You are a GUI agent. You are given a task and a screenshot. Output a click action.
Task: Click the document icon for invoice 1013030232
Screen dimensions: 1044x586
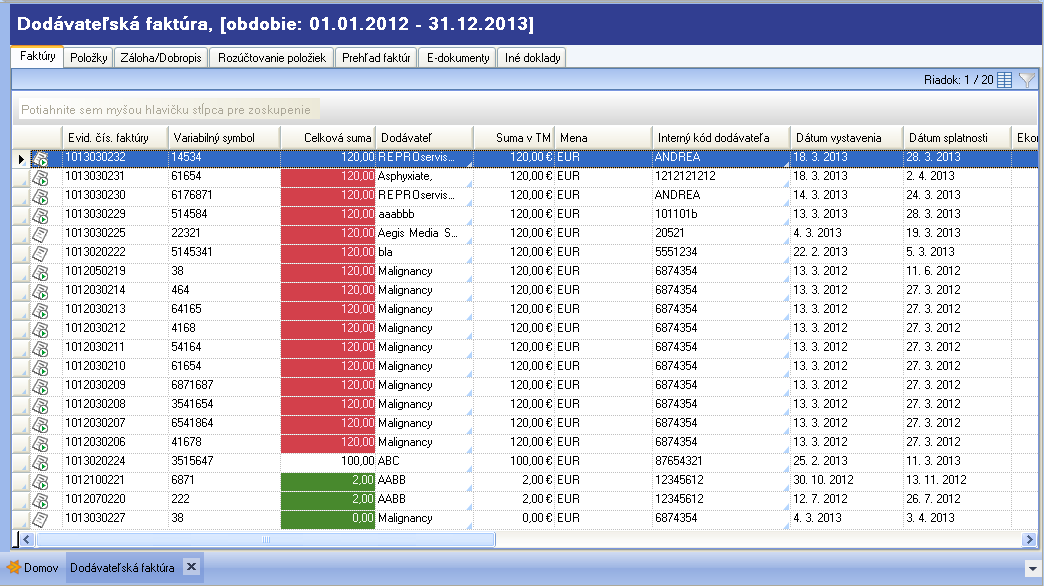pyautogui.click(x=40, y=159)
